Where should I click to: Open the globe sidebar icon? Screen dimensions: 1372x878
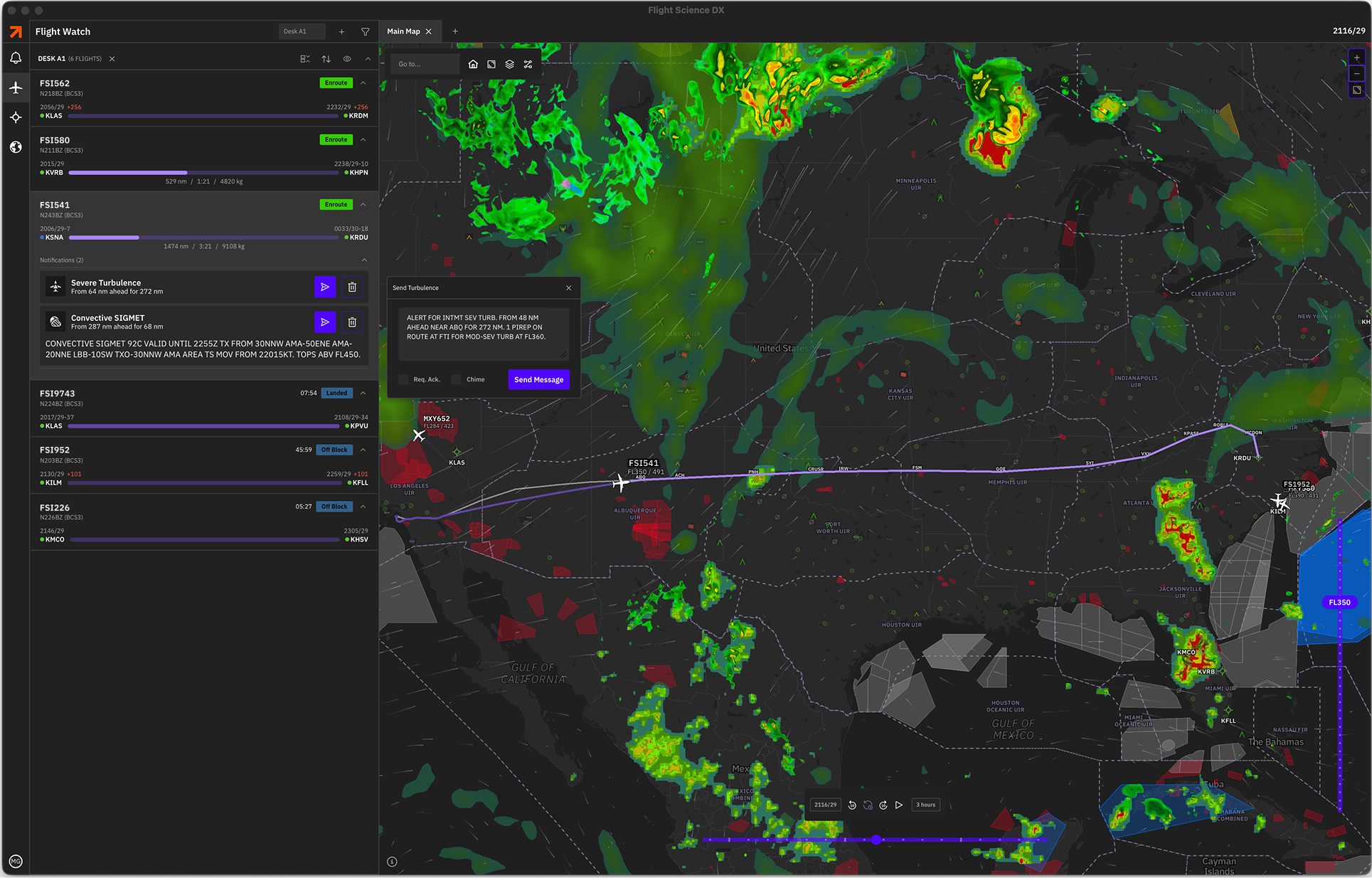[x=16, y=147]
